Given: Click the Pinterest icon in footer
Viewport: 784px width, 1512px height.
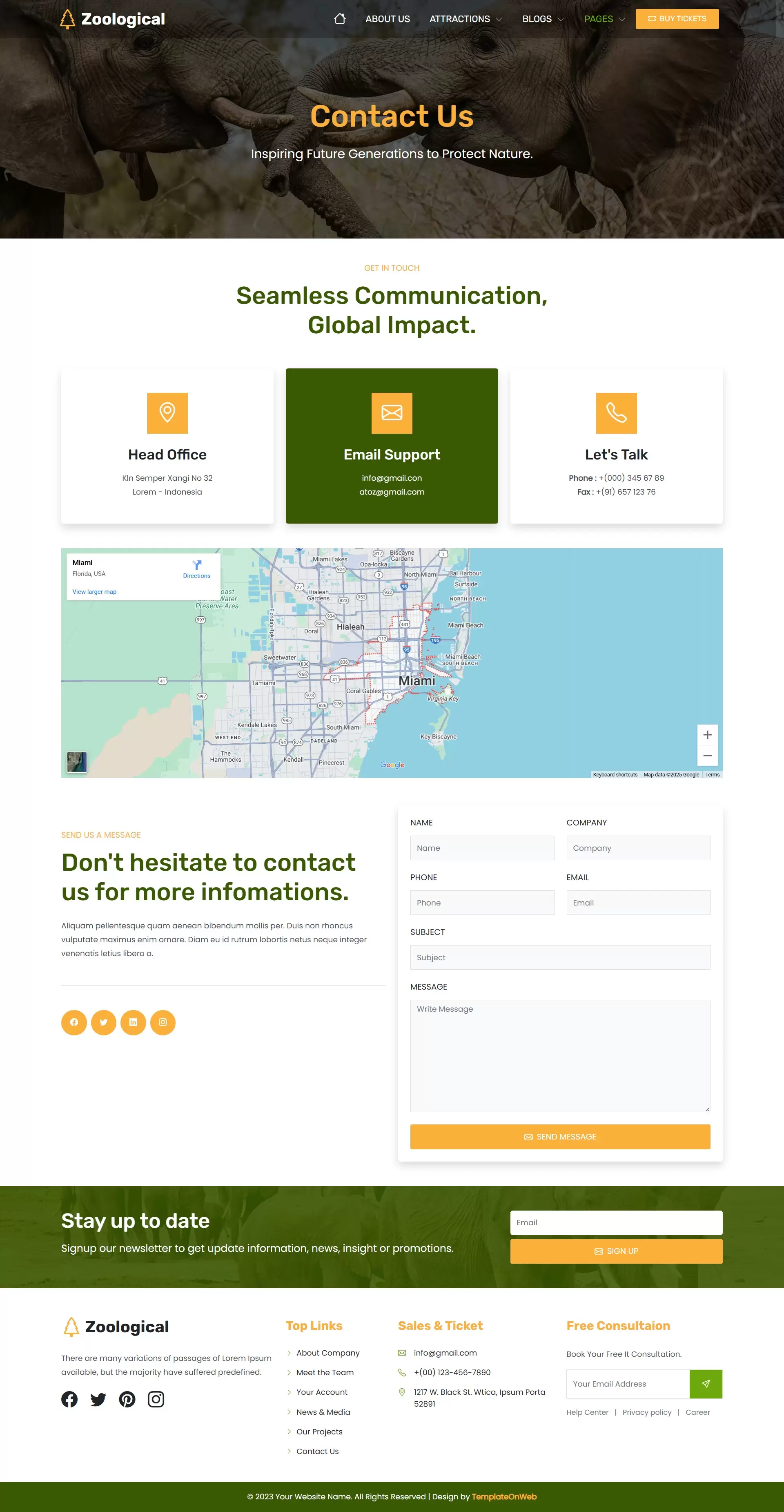Looking at the screenshot, I should 127,1399.
